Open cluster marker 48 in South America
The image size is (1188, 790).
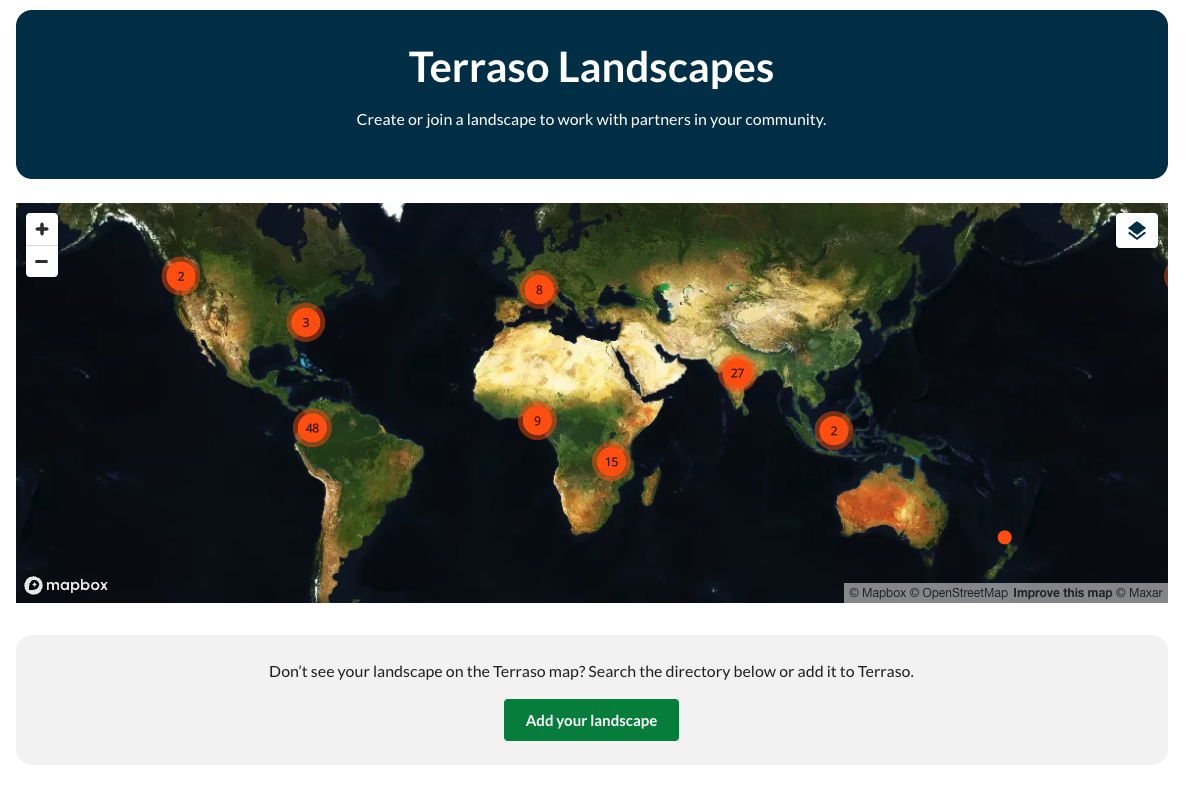click(x=312, y=428)
